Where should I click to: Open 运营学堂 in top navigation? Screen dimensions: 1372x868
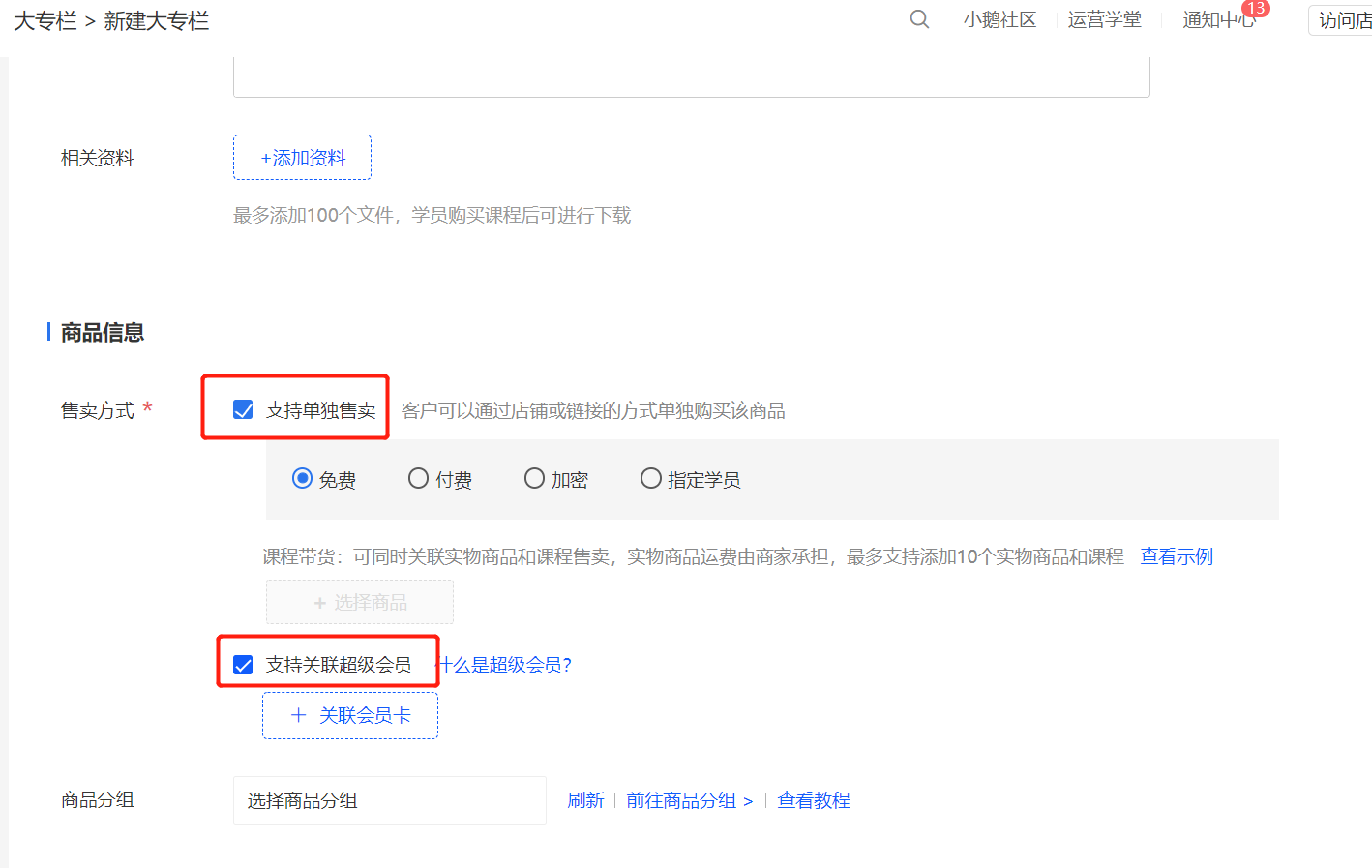pos(1104,20)
